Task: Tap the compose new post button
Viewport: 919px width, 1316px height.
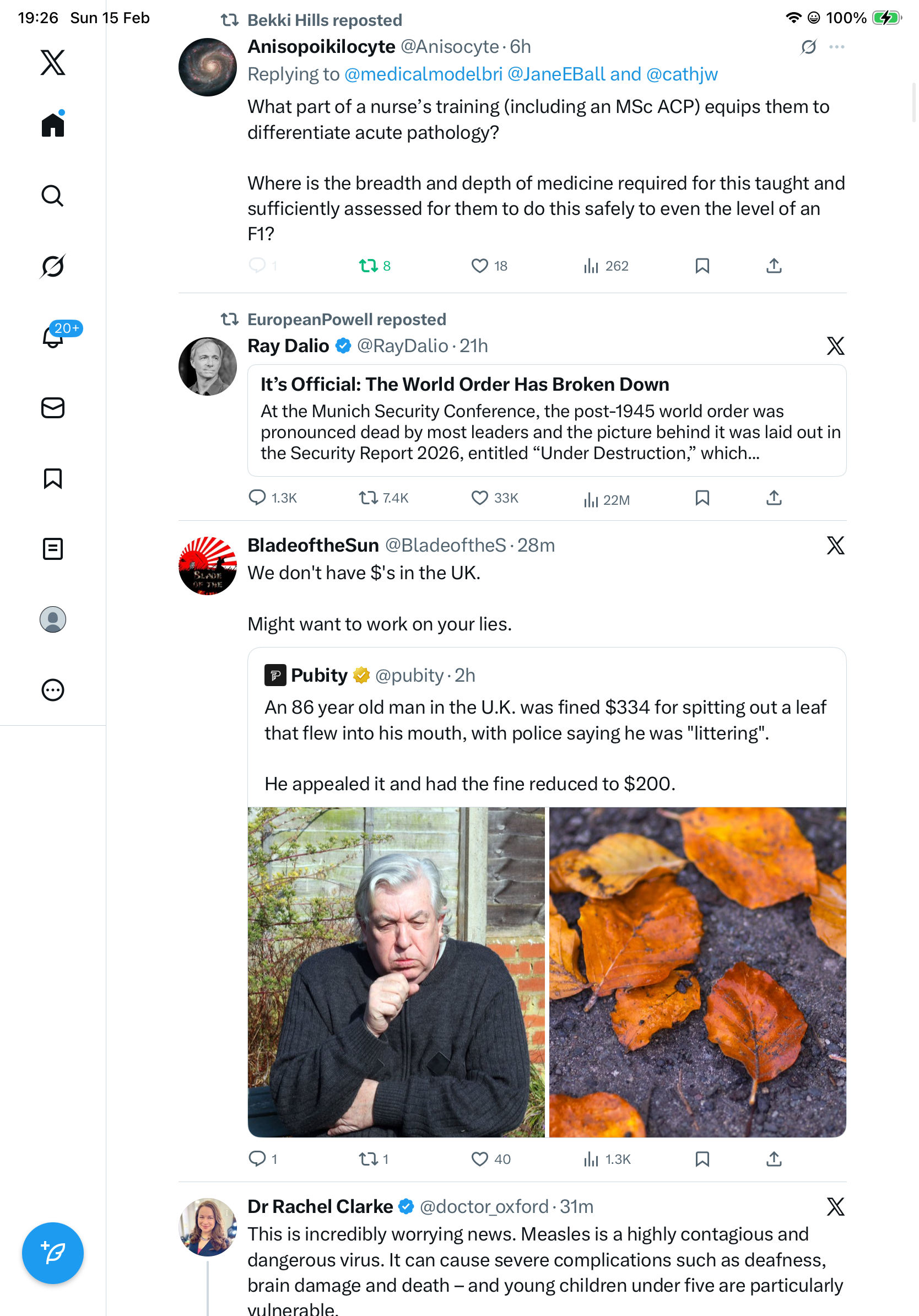Action: [53, 1253]
